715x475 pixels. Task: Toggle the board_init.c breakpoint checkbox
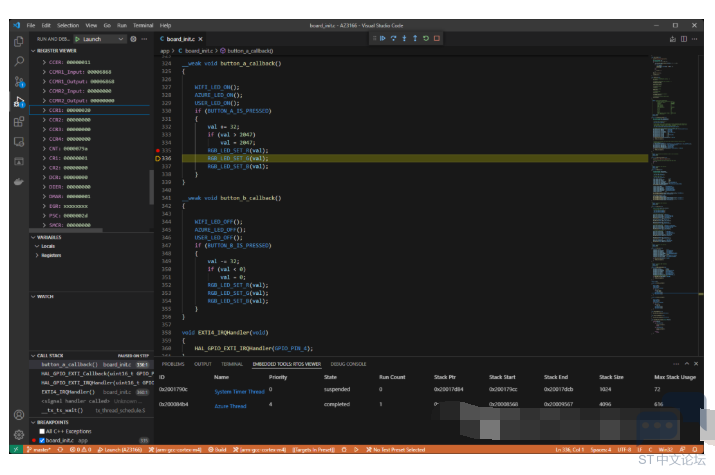(x=42, y=440)
